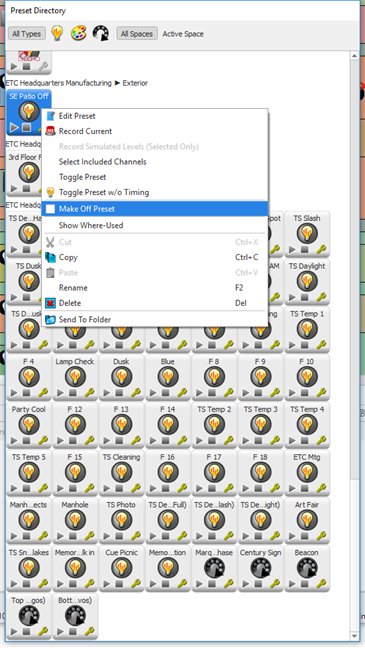Select the Beacon effect preset icon
Screen dimensions: 365x652
pos(307,568)
